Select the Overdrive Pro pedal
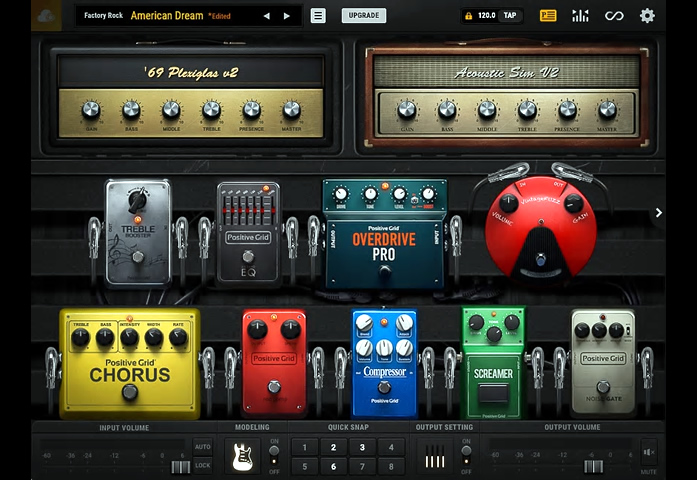Viewport: 697px width, 480px height. tap(385, 234)
